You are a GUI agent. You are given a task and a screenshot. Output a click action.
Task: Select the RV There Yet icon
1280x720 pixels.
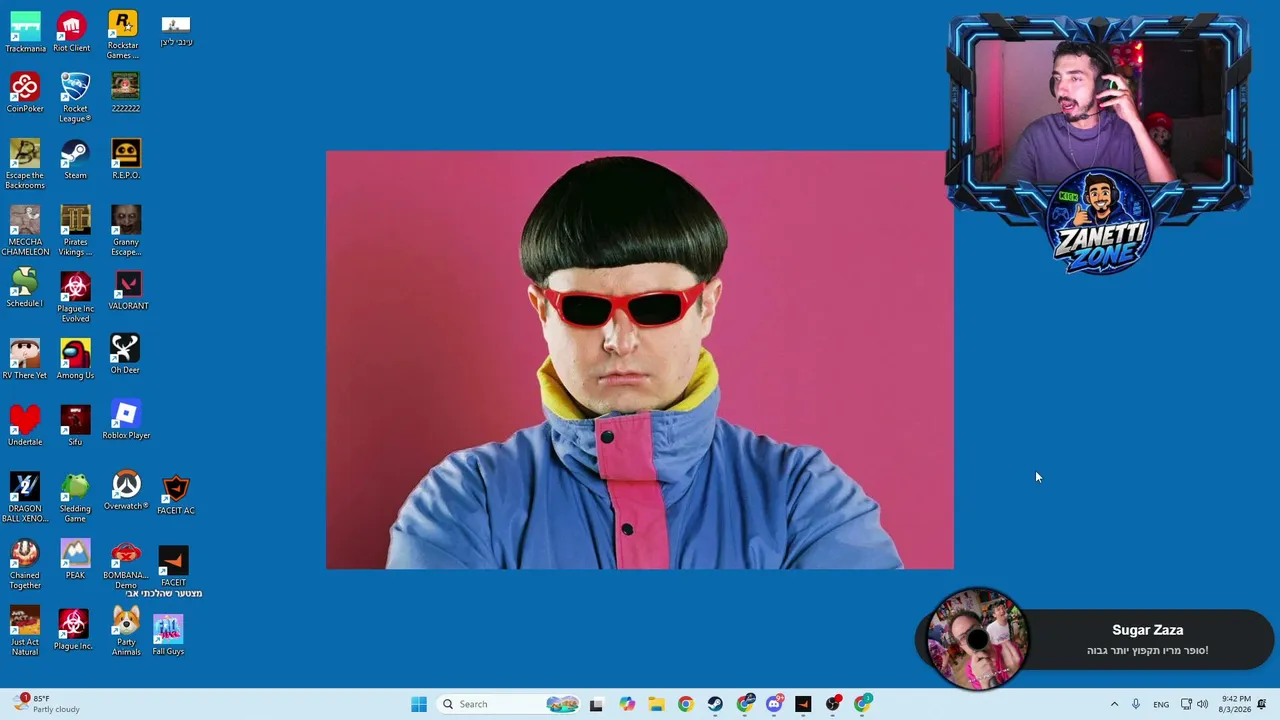[25, 358]
